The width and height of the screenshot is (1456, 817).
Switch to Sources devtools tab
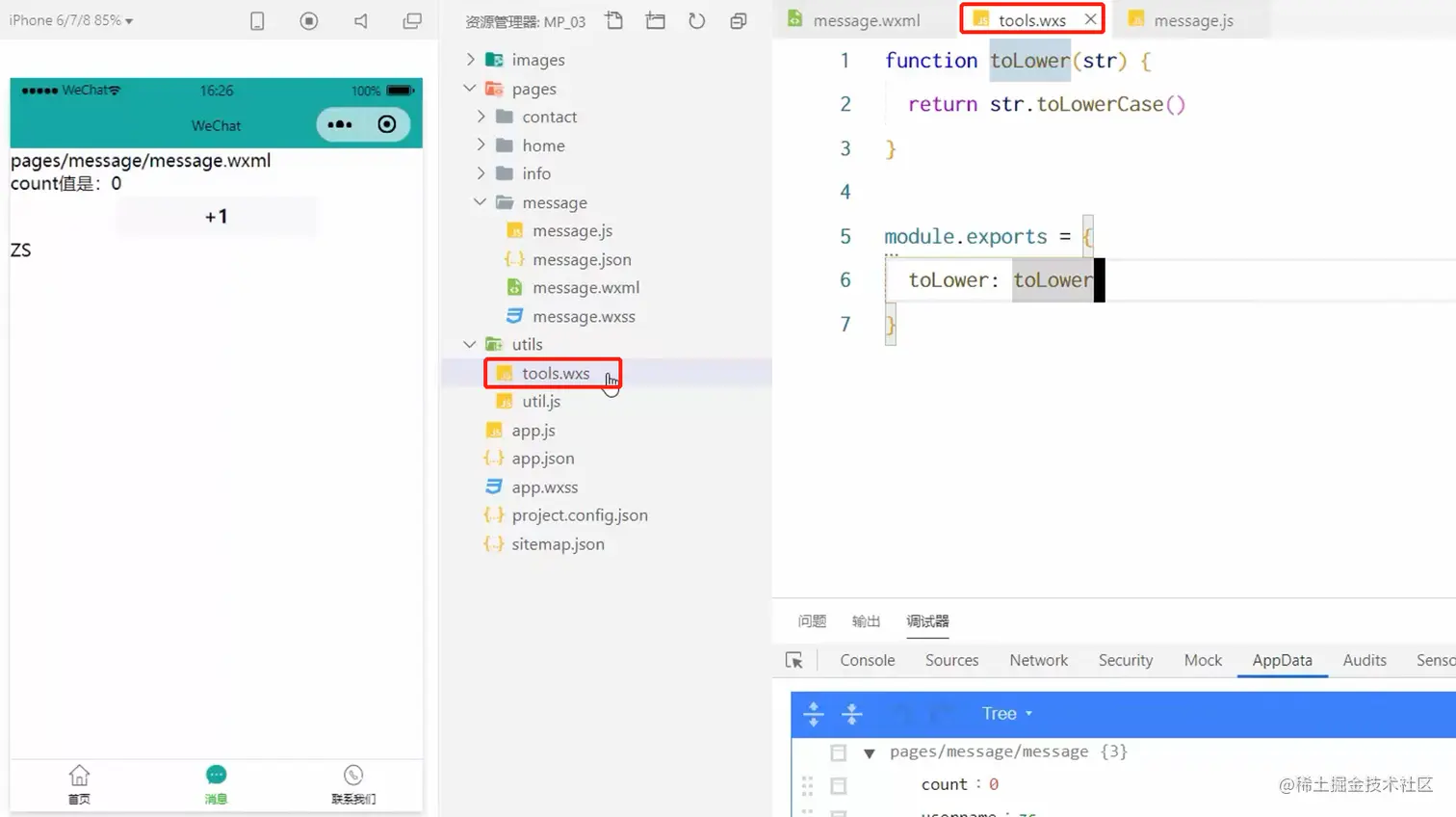click(x=951, y=660)
